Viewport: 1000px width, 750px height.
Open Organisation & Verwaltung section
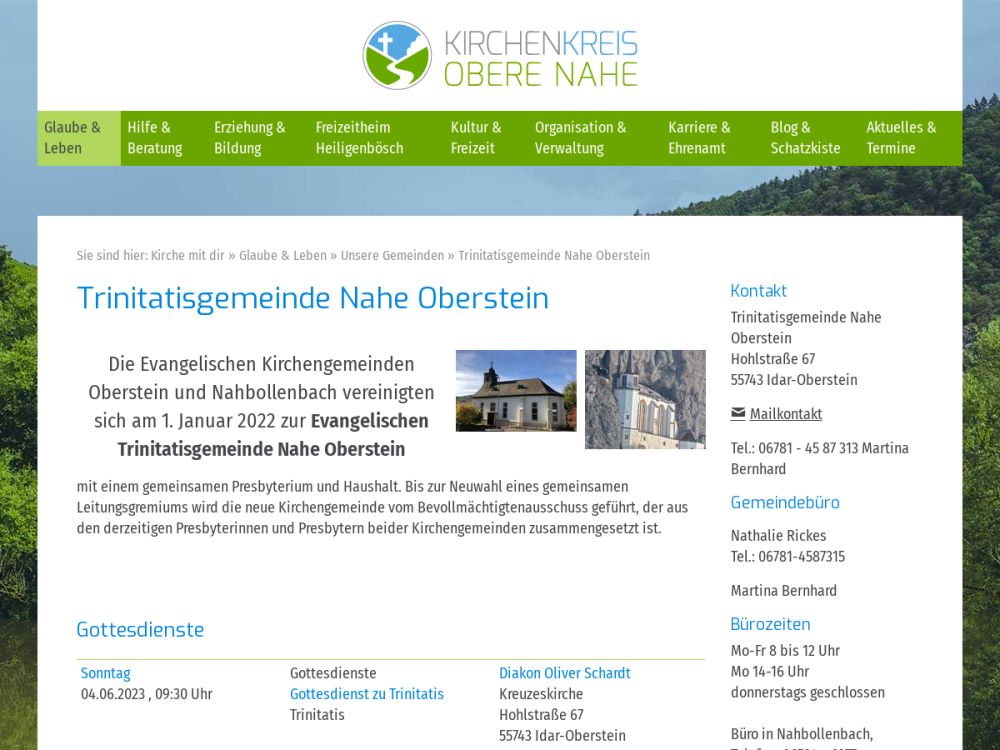click(x=581, y=138)
